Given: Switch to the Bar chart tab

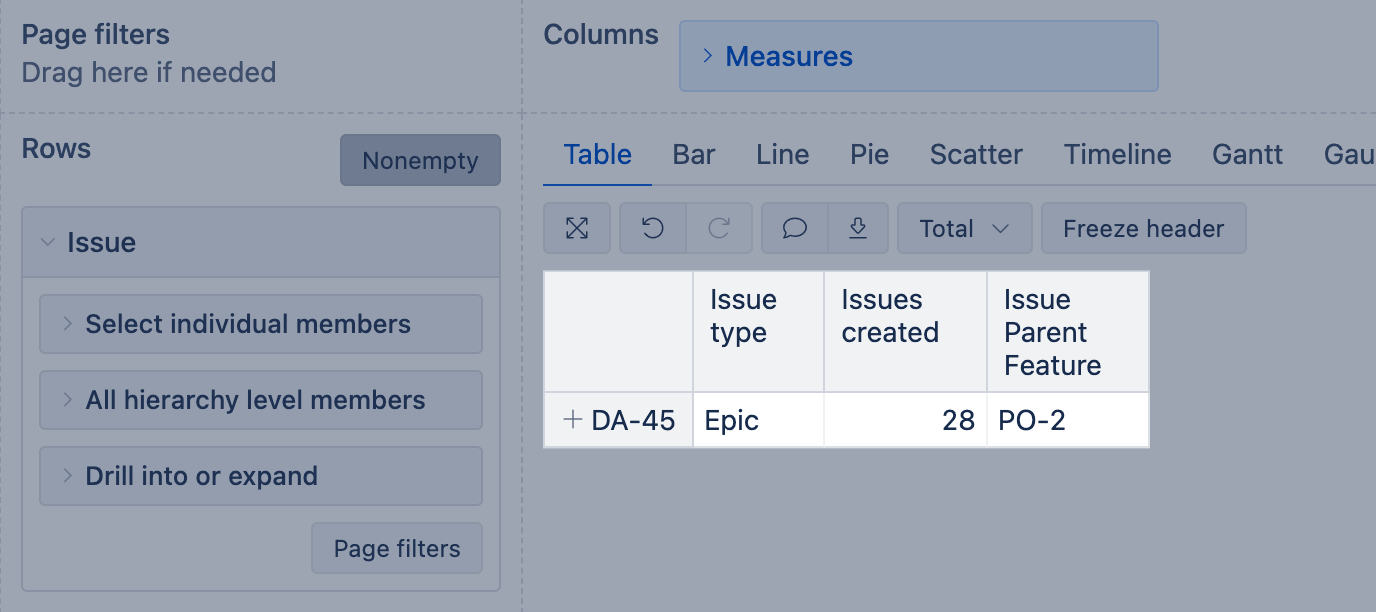Looking at the screenshot, I should (694, 155).
